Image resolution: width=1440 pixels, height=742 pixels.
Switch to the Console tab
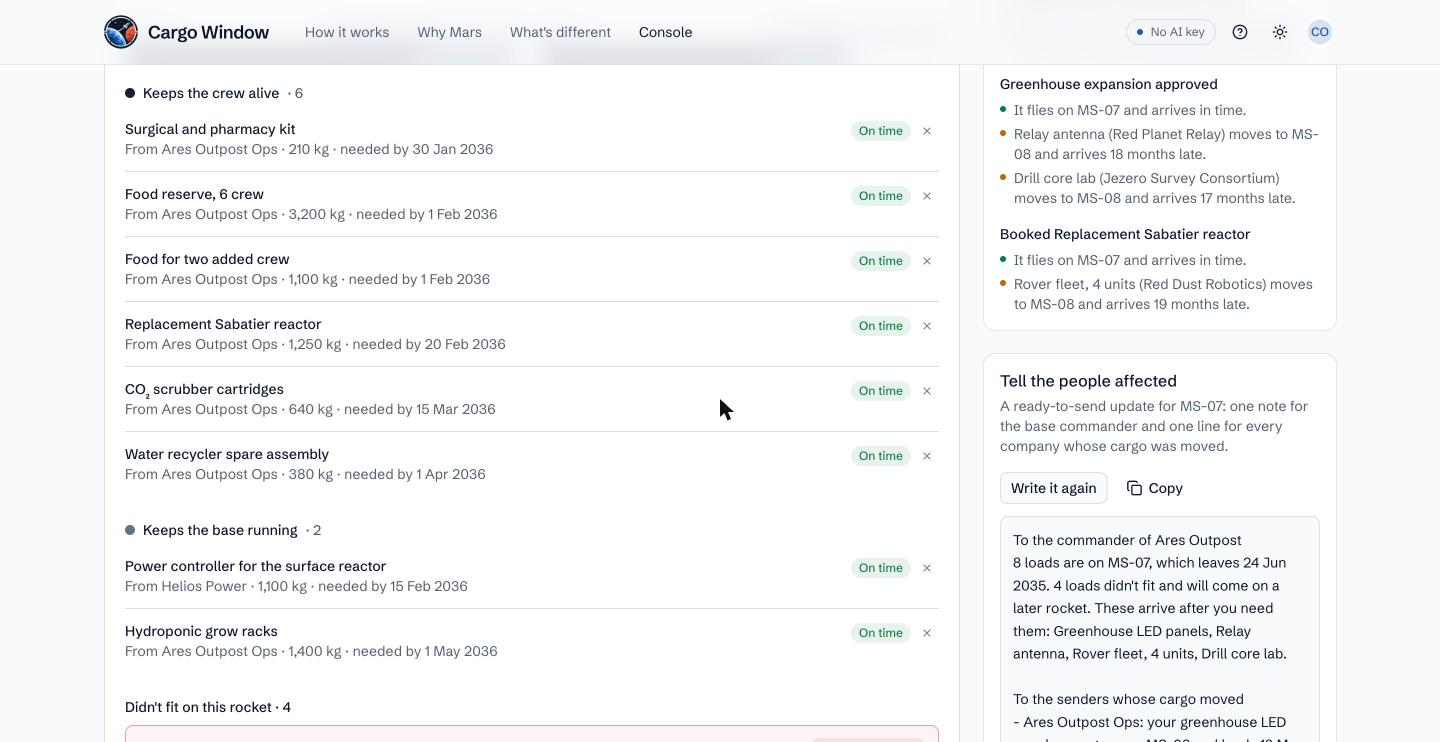pos(666,32)
